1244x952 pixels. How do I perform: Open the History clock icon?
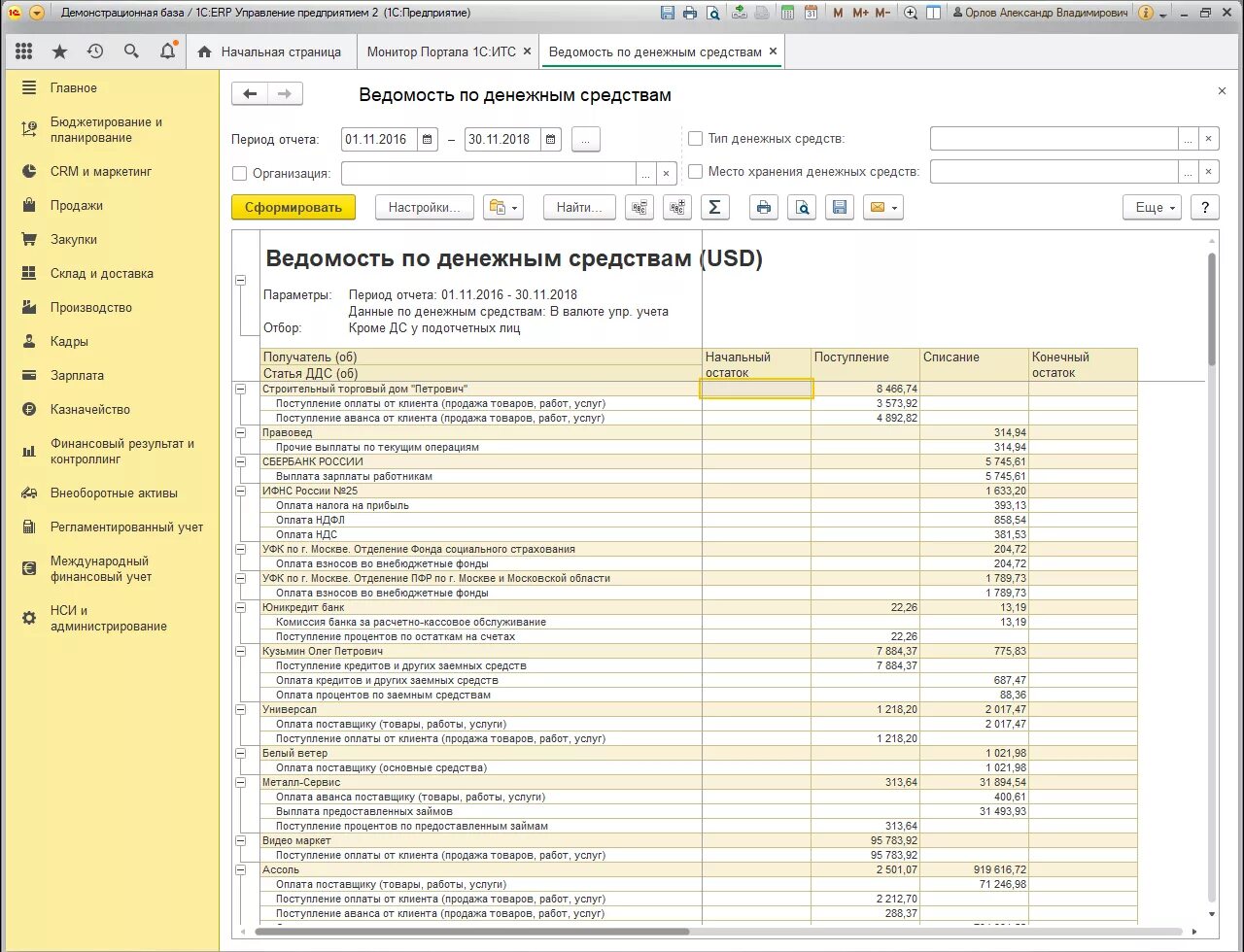click(x=95, y=51)
